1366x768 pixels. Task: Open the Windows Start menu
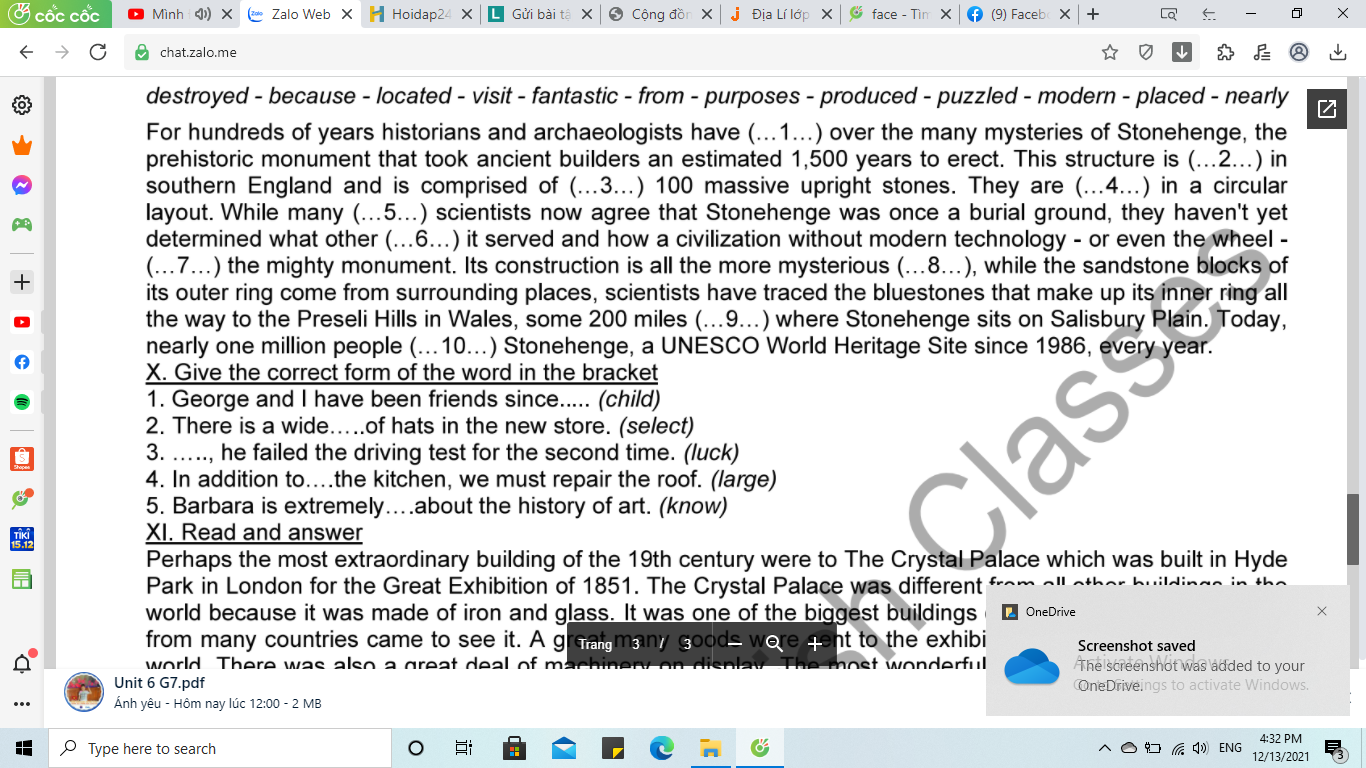click(24, 748)
